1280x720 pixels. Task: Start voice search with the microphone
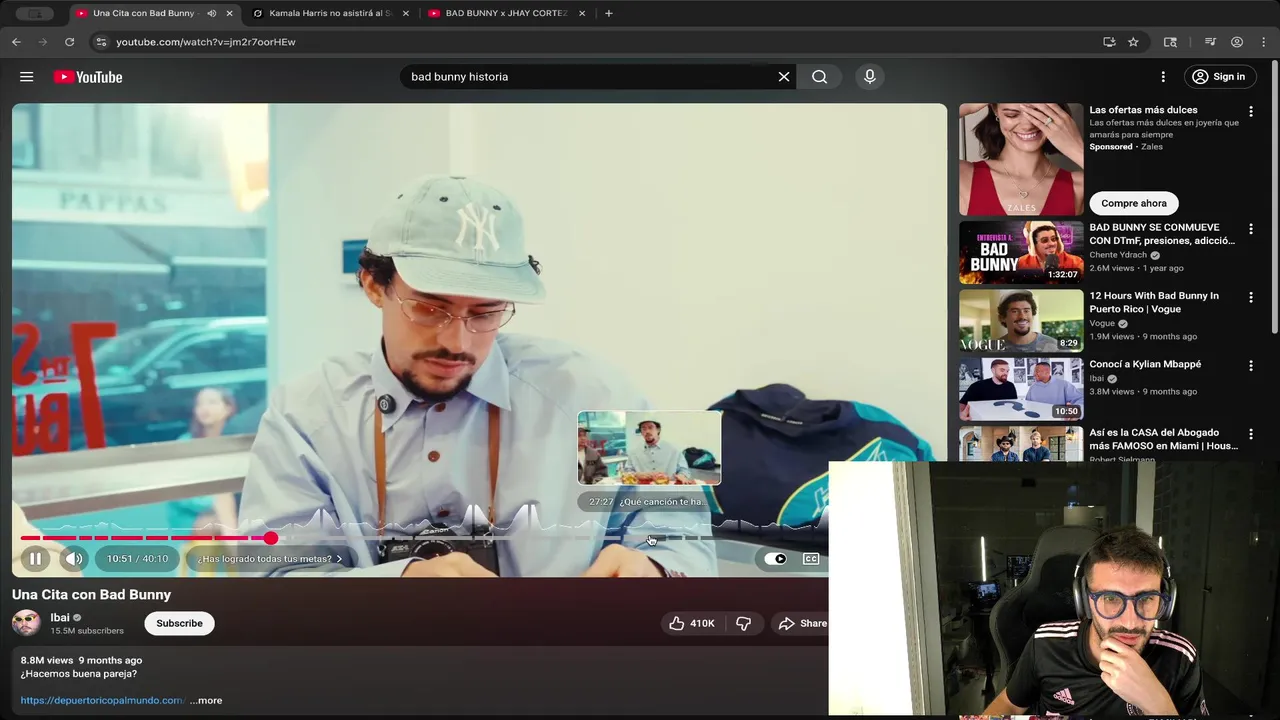click(869, 77)
